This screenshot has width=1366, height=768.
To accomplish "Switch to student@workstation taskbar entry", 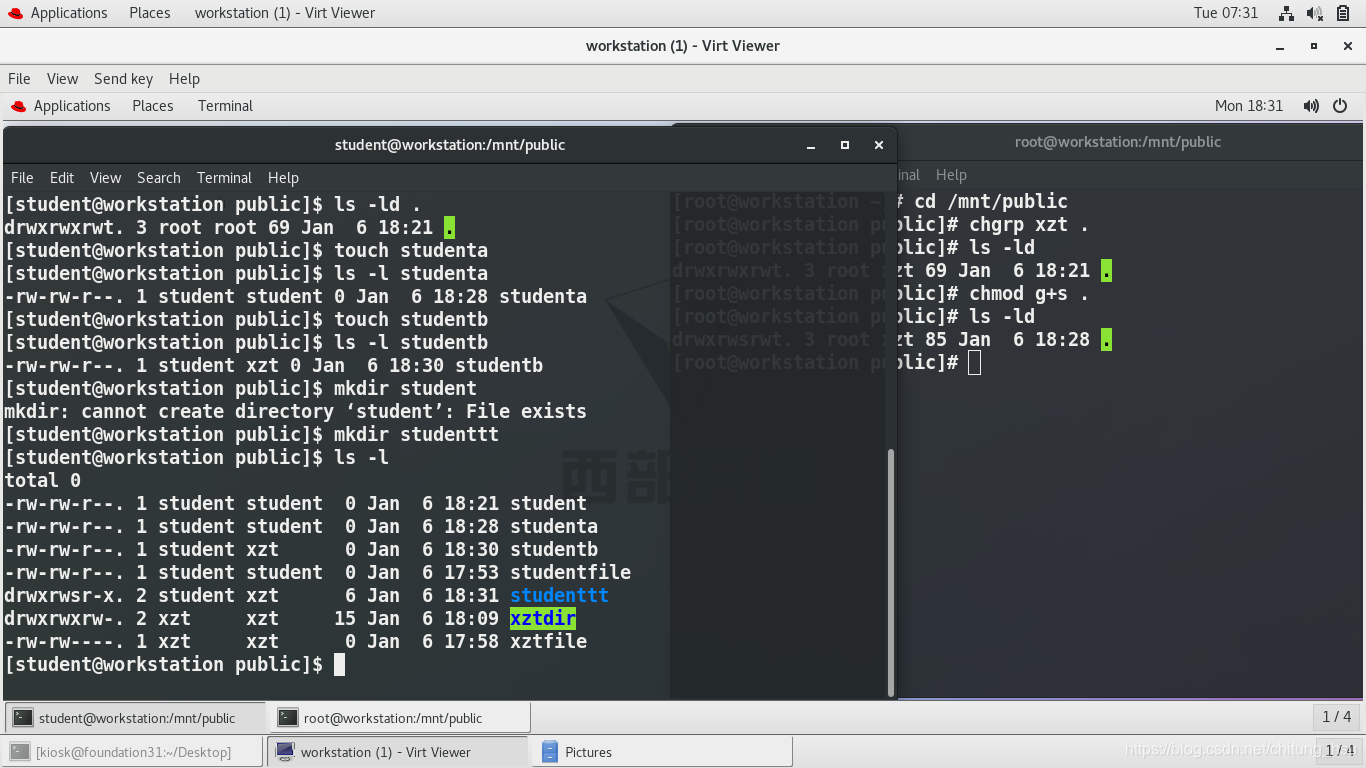I will 136,717.
